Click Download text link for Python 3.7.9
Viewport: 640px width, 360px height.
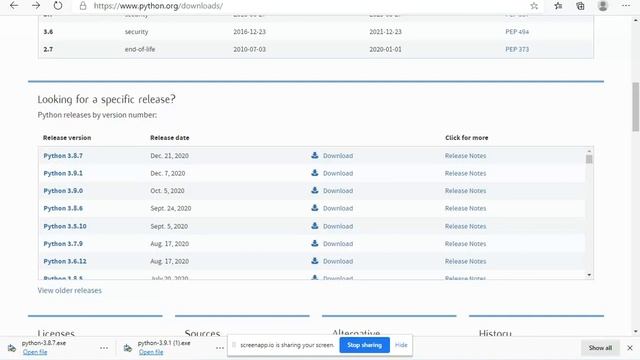pyautogui.click(x=338, y=244)
